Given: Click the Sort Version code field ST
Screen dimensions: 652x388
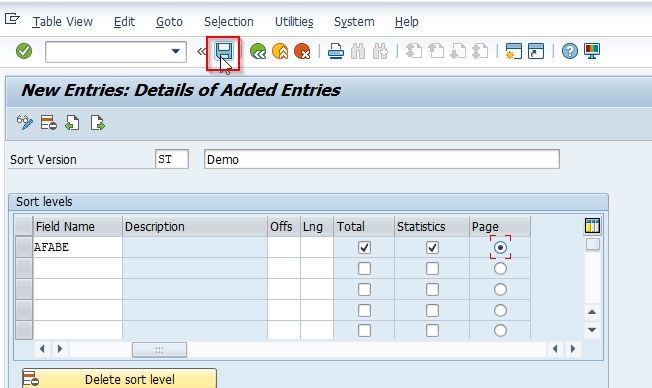Looking at the screenshot, I should coord(172,159).
